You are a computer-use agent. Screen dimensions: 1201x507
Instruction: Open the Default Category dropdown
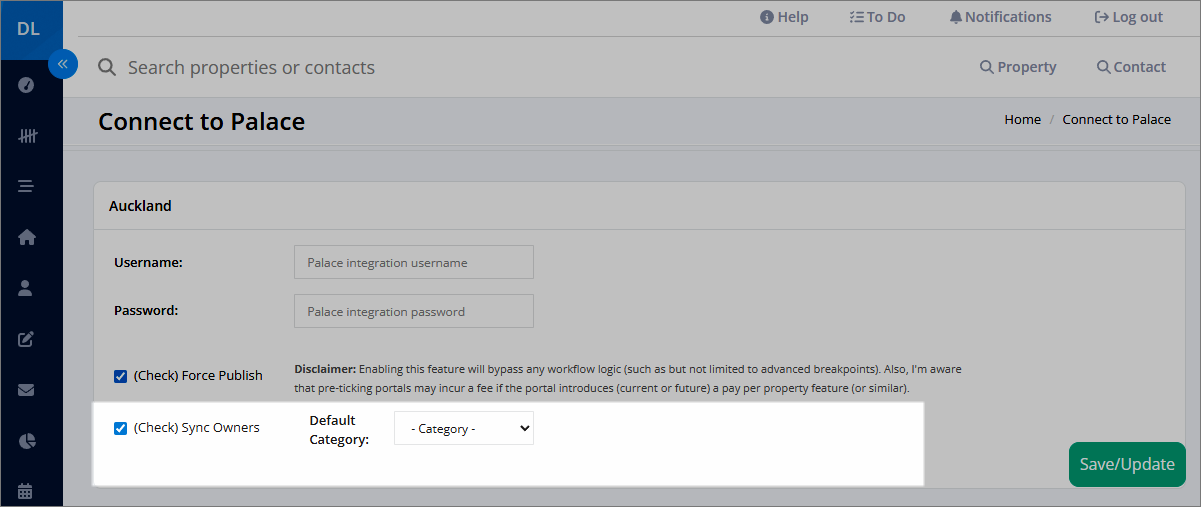pos(464,428)
